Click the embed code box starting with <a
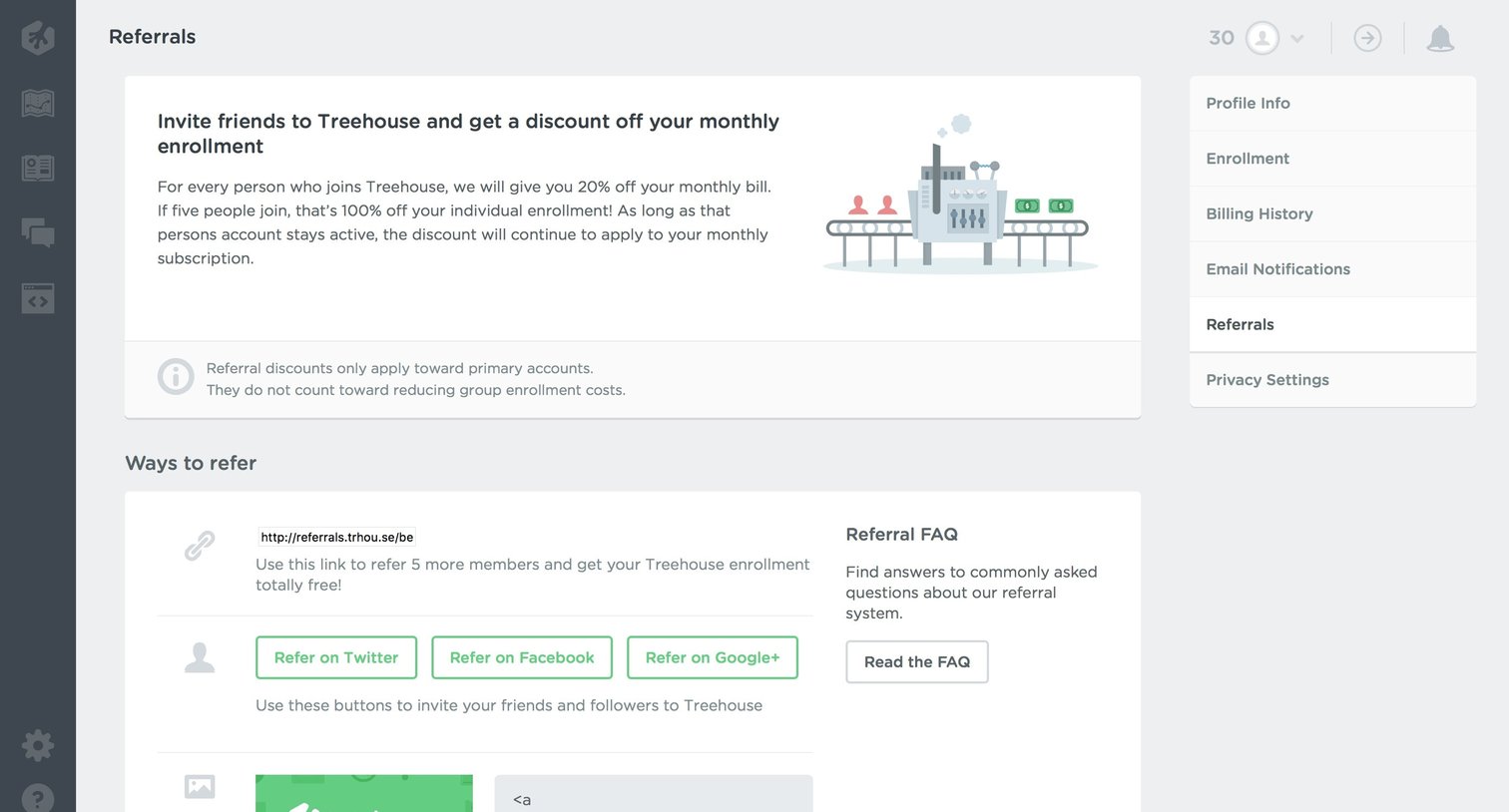The width and height of the screenshot is (1509, 812). coord(654,794)
